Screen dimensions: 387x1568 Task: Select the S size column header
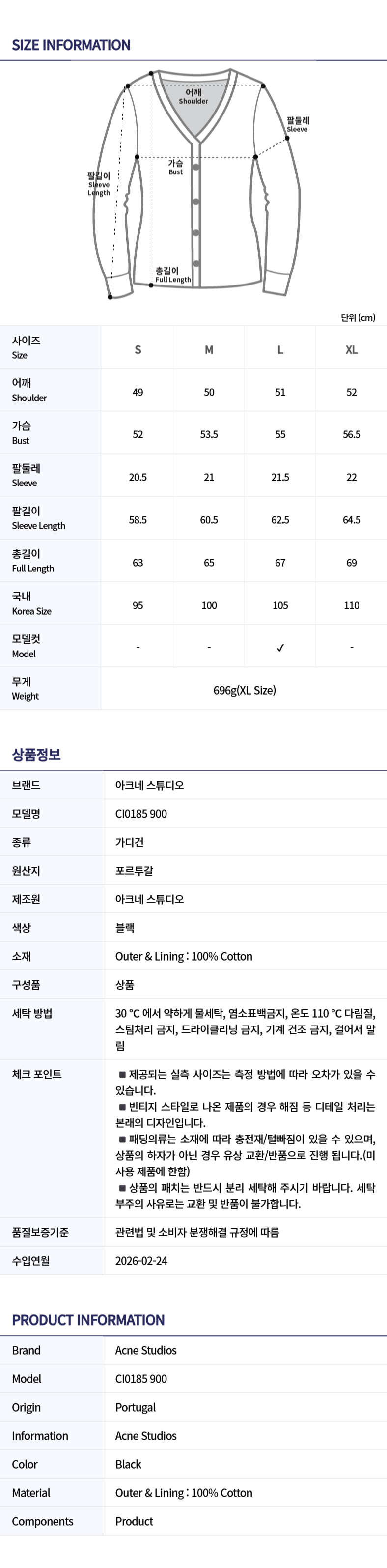coord(138,349)
